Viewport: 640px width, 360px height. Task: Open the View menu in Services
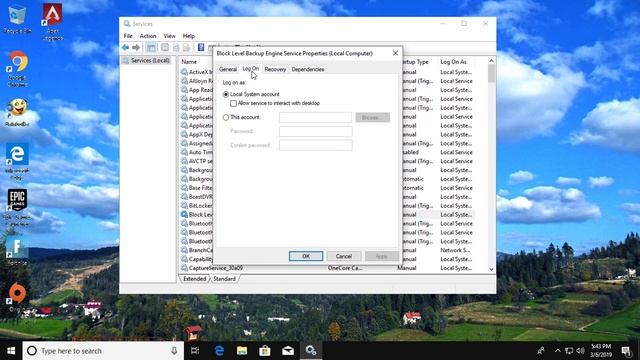(x=169, y=36)
